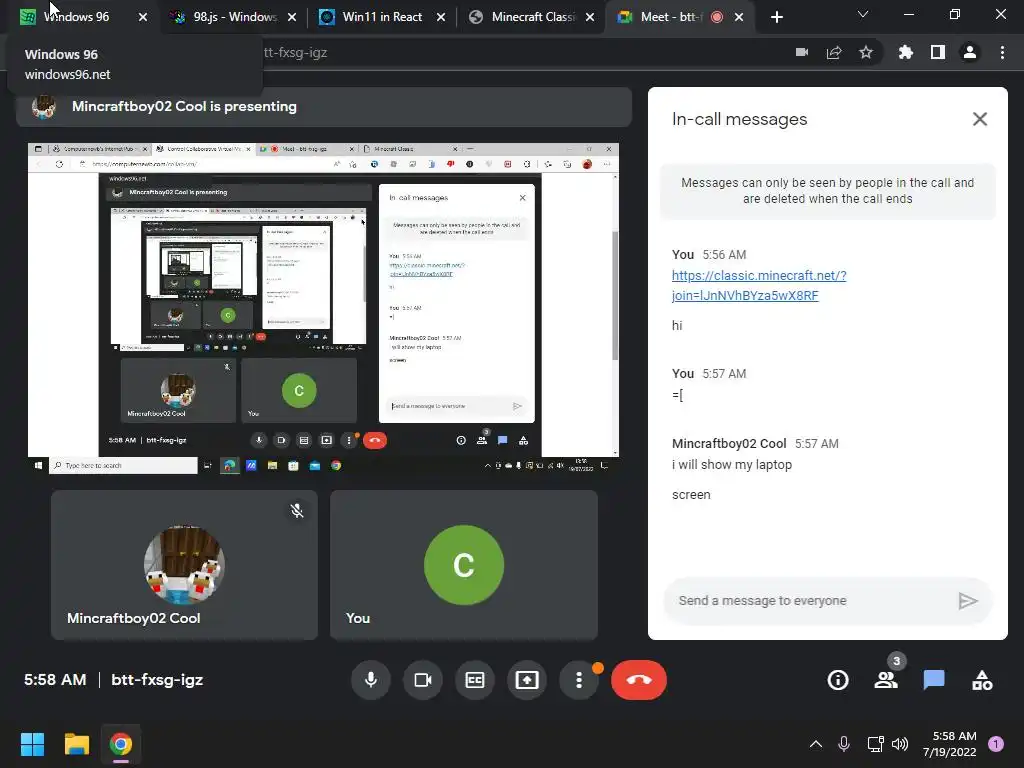Click the Chrome taskbar icon
1024x768 pixels.
pyautogui.click(x=121, y=744)
